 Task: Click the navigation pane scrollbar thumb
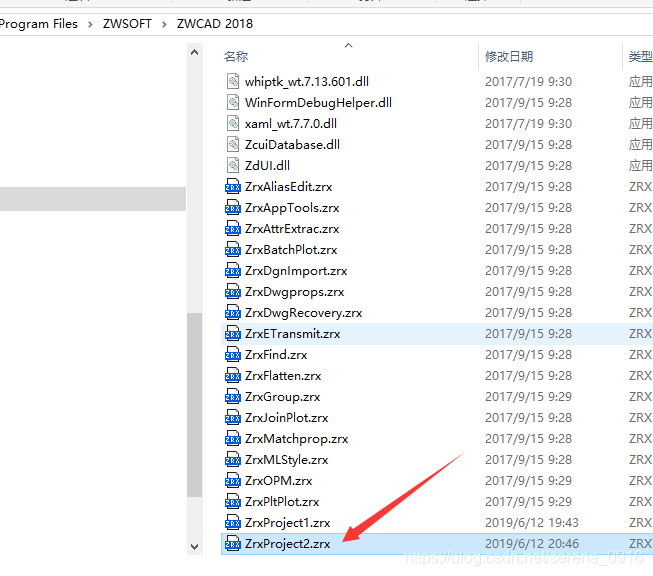click(194, 404)
